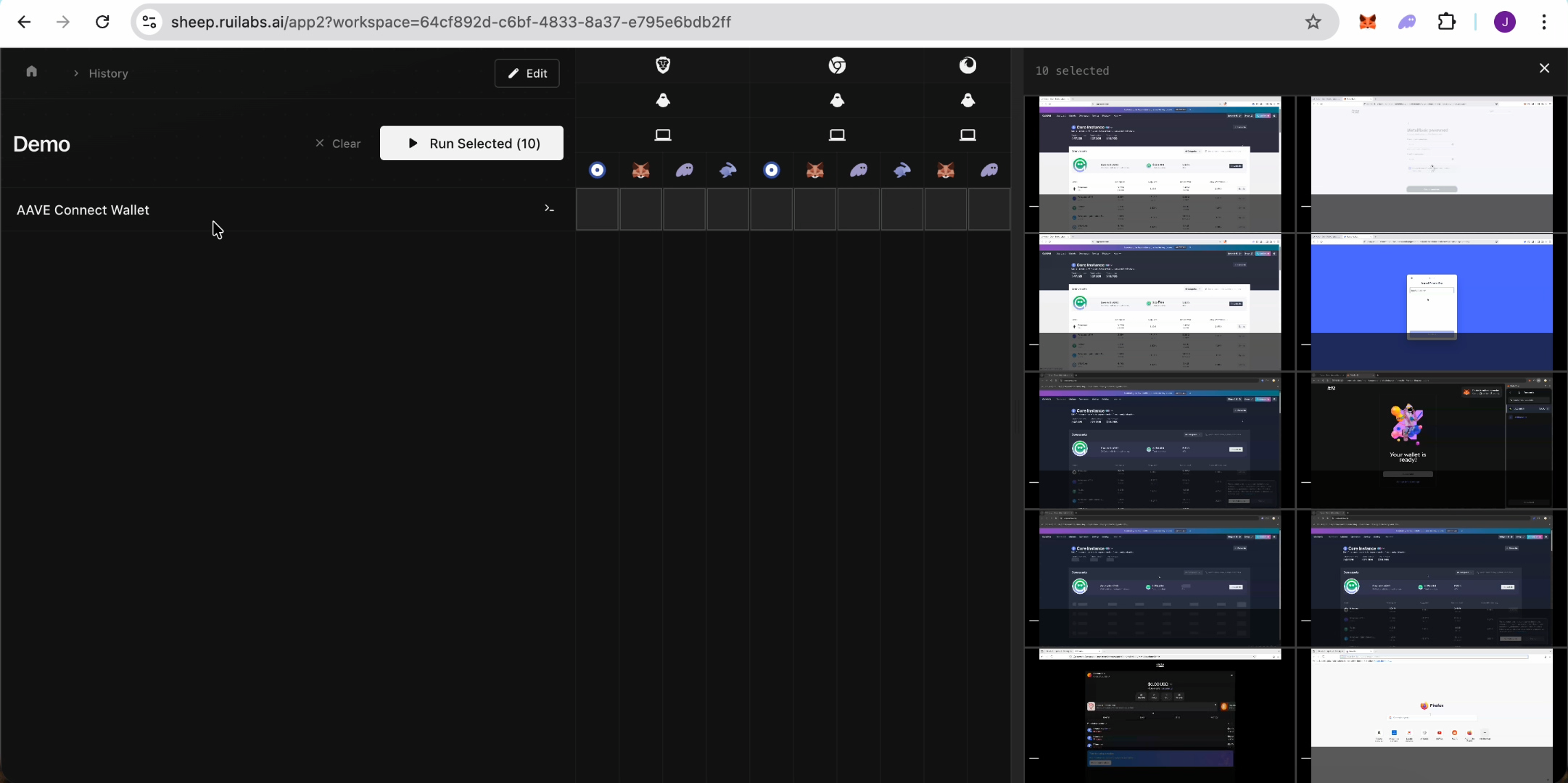Click the Edit button
Viewport: 1568px width, 783px height.
527,72
